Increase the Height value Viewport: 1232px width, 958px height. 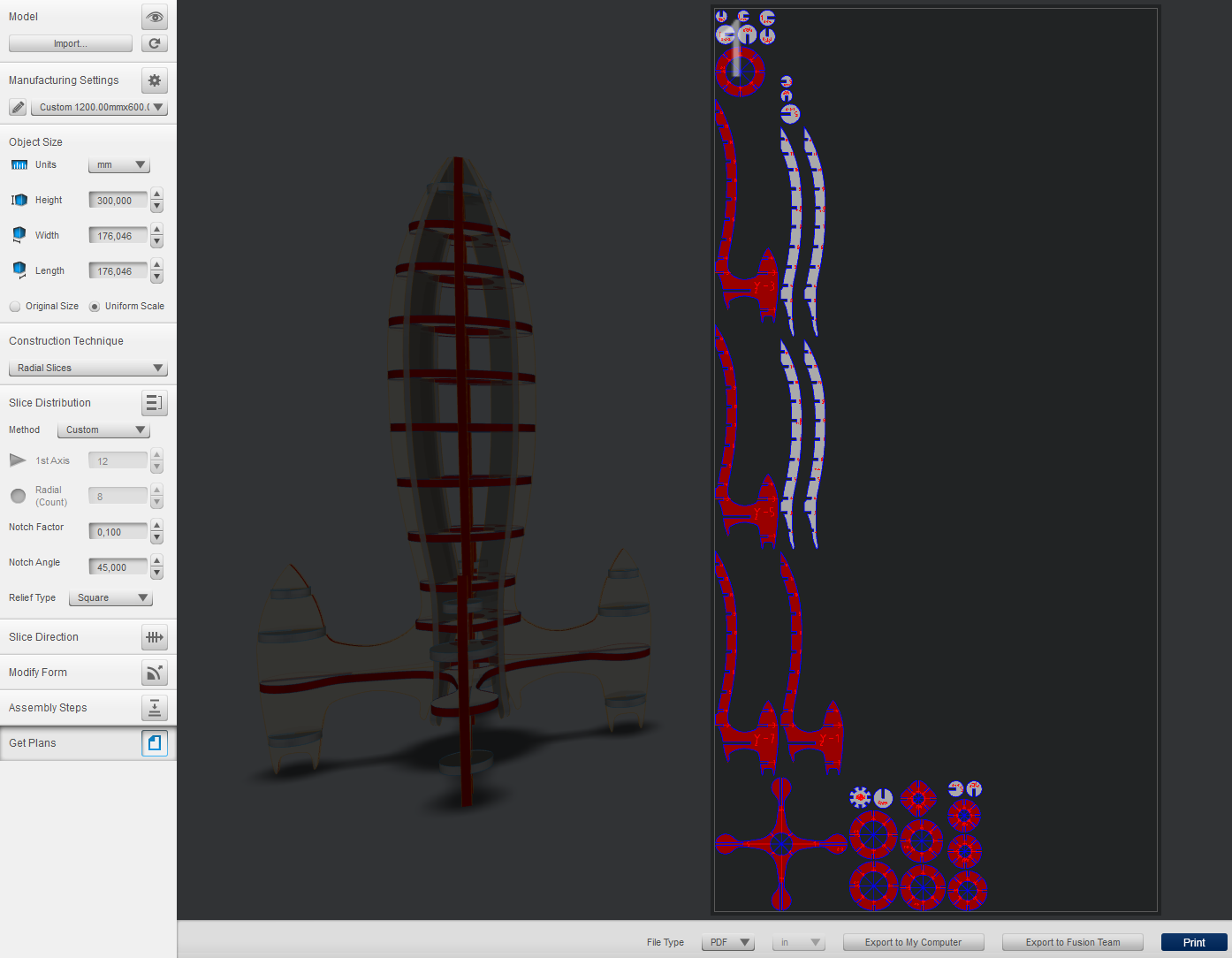[156, 194]
